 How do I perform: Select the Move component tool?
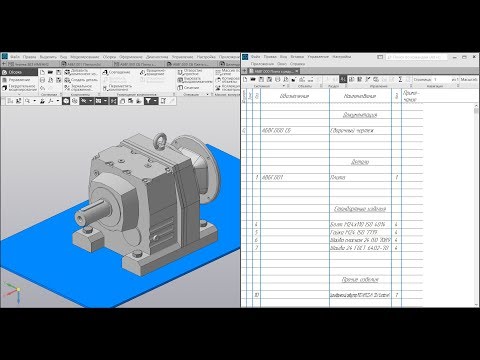(x=117, y=88)
